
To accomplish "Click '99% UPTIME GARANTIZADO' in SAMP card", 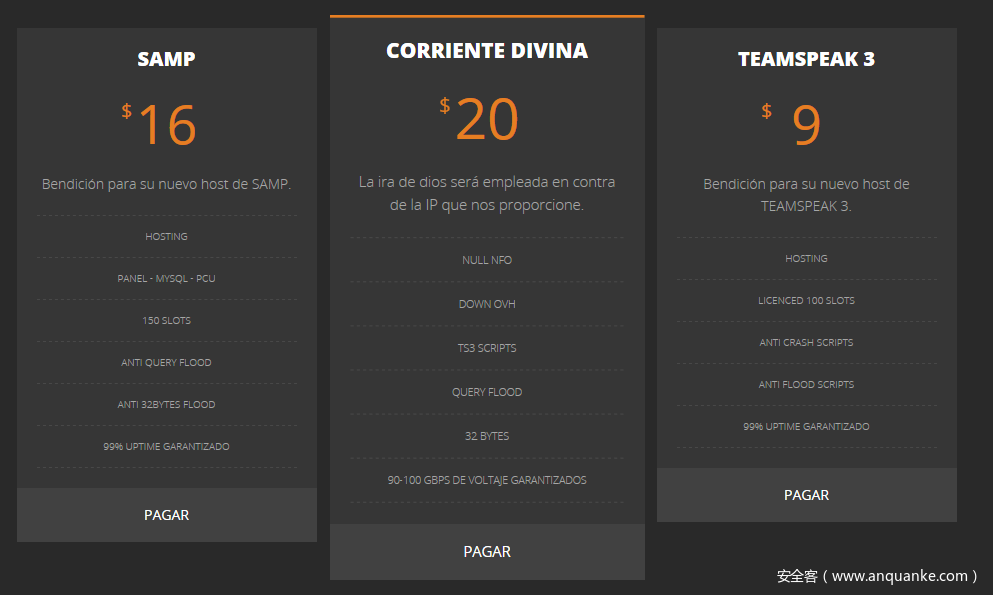I will (167, 446).
